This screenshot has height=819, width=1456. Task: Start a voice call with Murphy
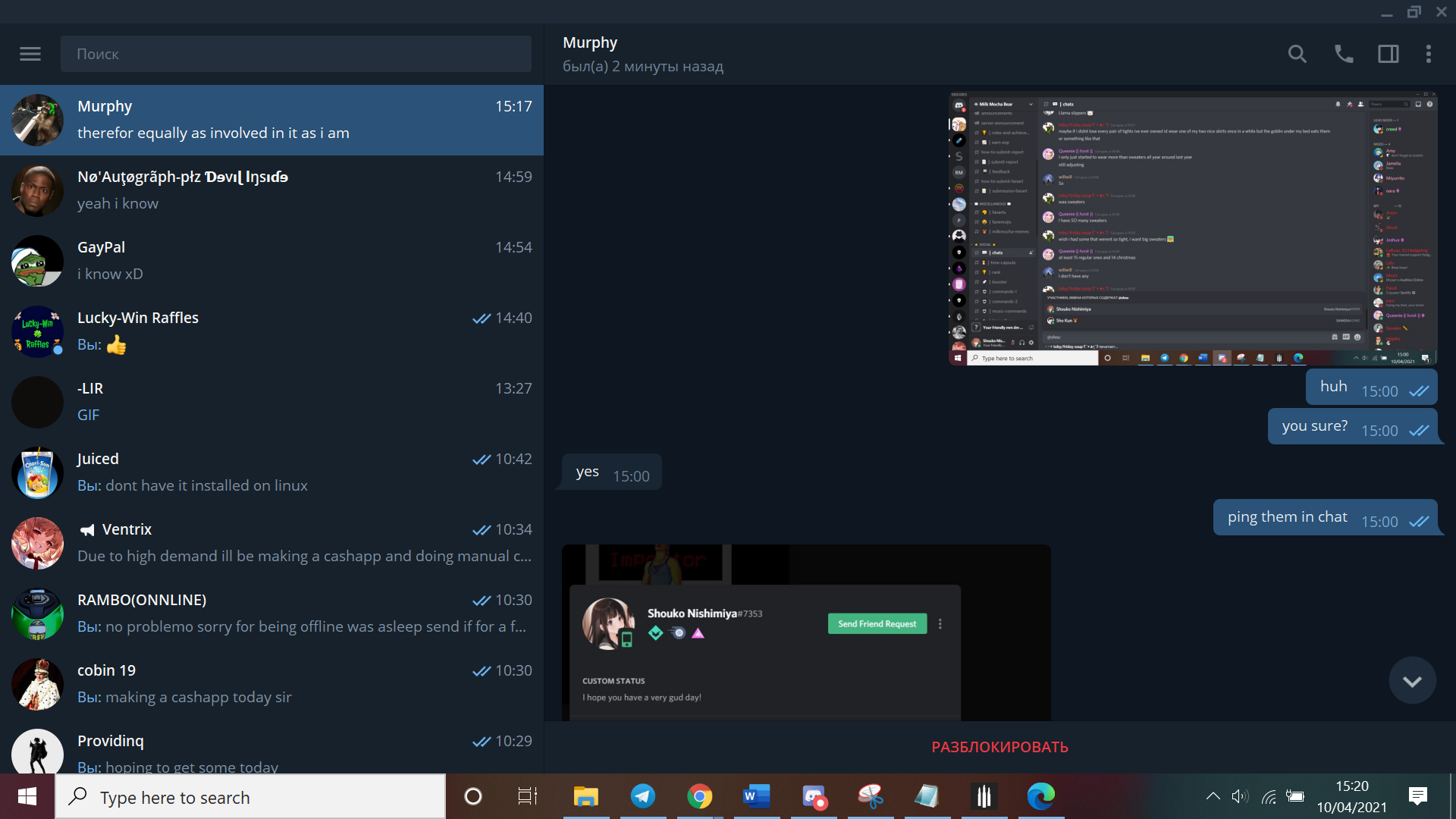coord(1343,54)
